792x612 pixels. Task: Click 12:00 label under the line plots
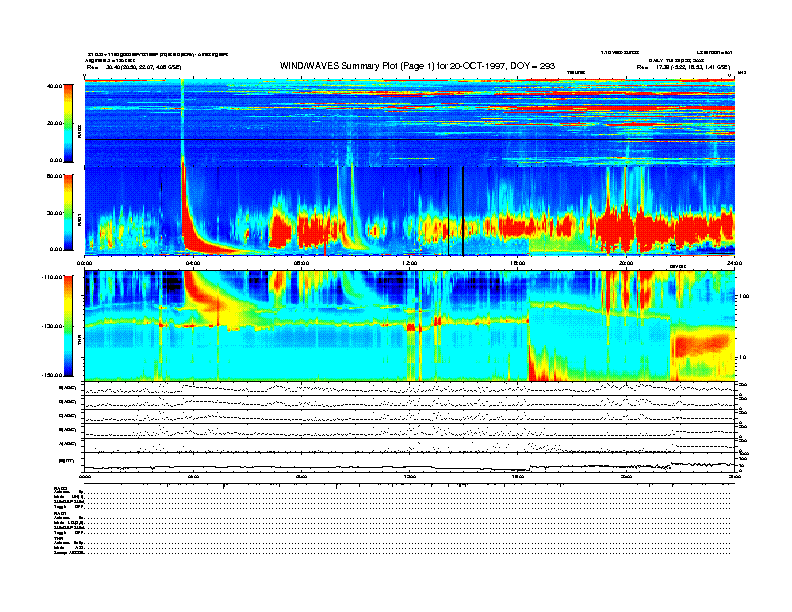pyautogui.click(x=410, y=476)
